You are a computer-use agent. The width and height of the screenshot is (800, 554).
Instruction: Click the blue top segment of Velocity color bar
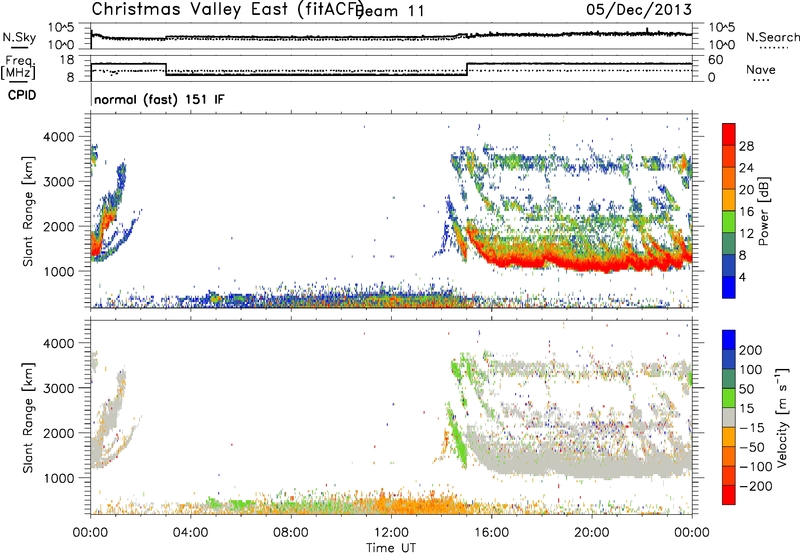click(729, 340)
